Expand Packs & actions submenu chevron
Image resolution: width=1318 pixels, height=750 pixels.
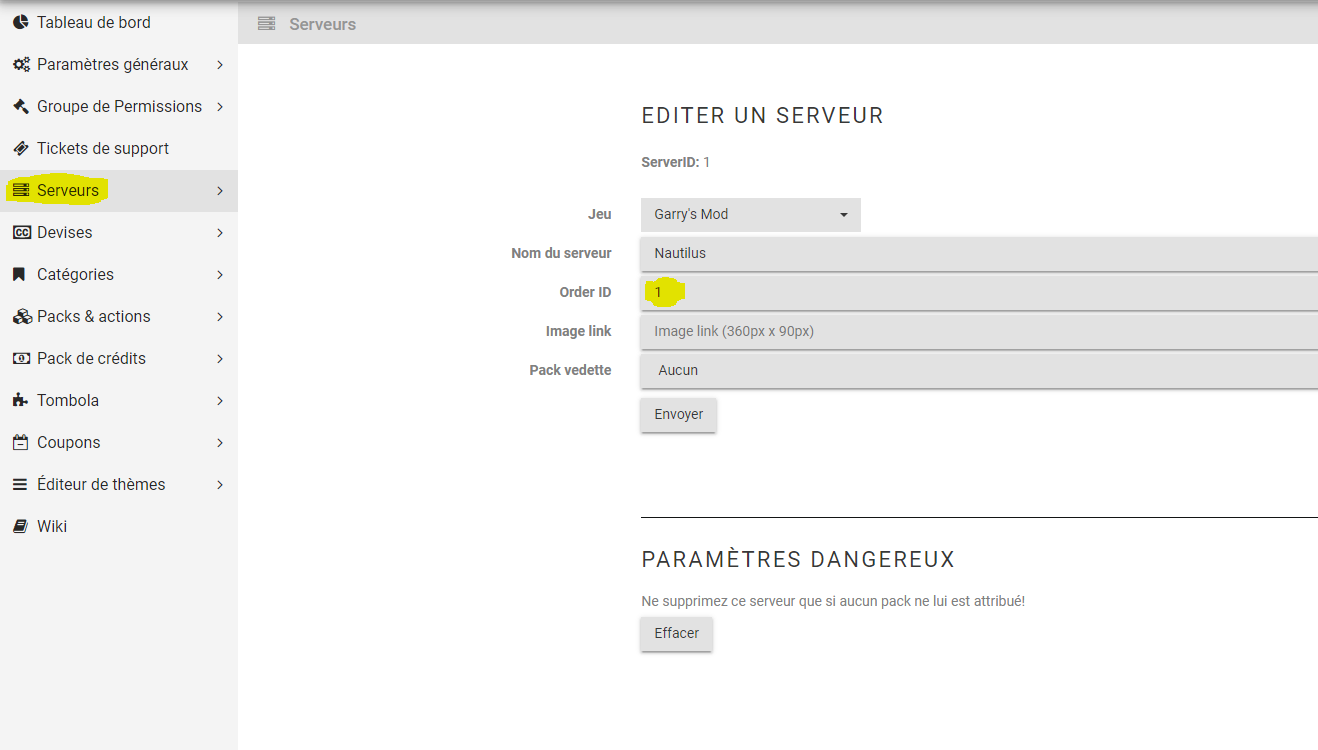pos(220,316)
